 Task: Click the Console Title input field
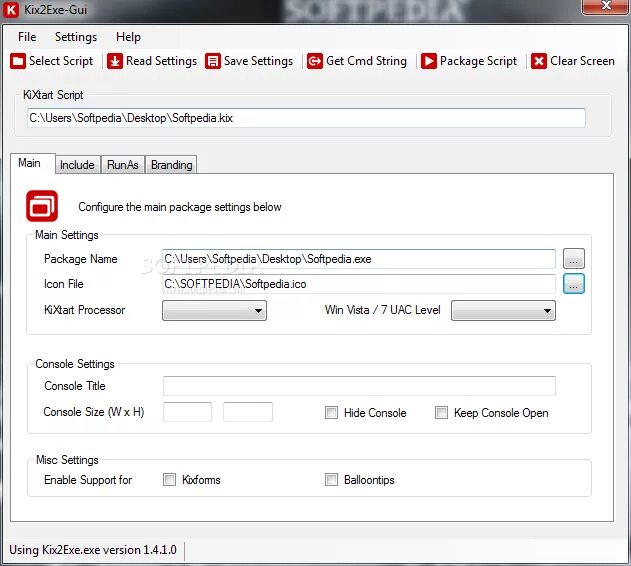(x=359, y=386)
